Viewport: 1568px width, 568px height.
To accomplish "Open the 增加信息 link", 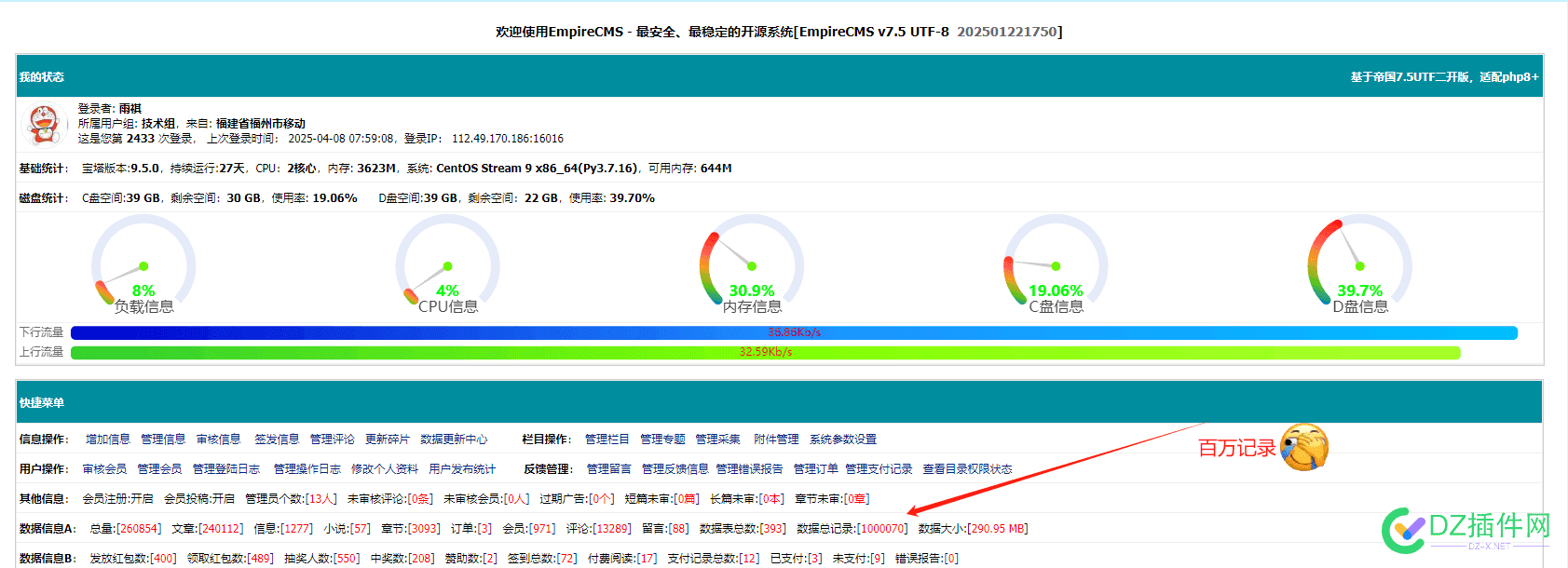I will pyautogui.click(x=108, y=440).
